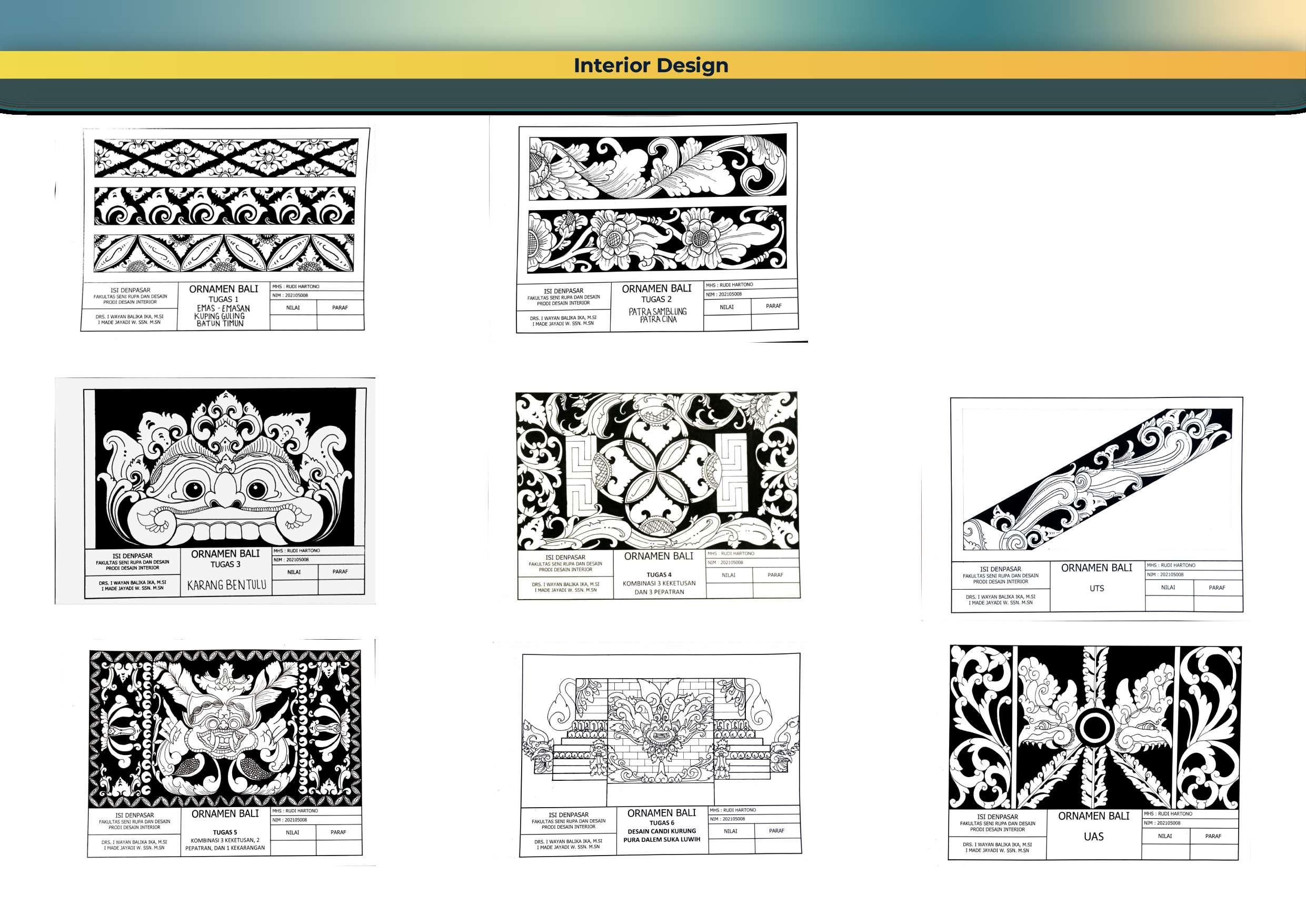Open the Tugas 2 Patra Sambung drawing

[657, 202]
